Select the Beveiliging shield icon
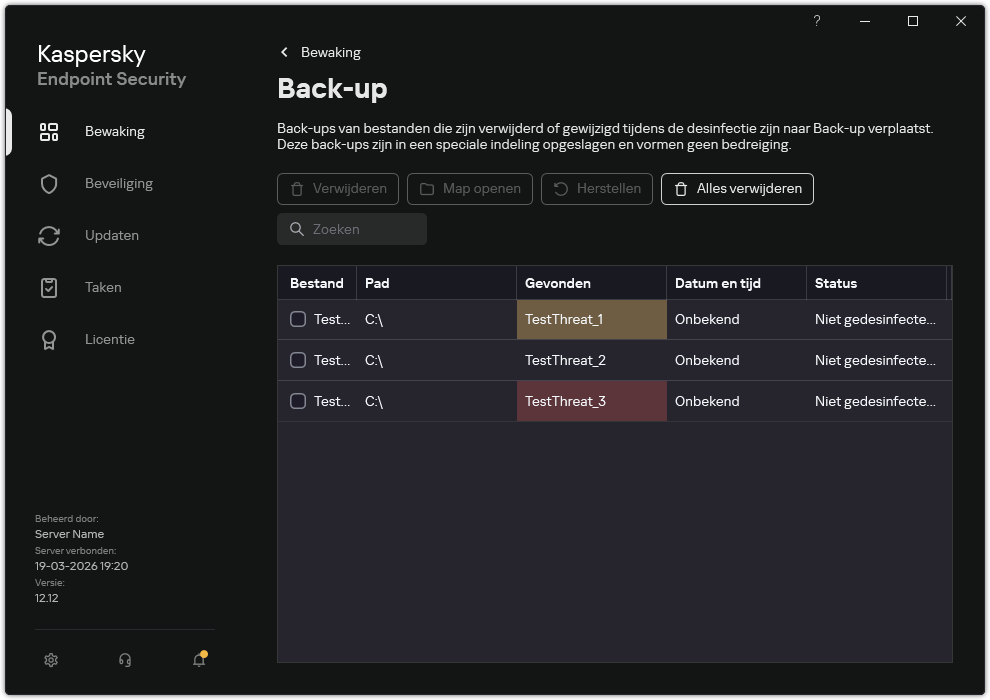 49,183
